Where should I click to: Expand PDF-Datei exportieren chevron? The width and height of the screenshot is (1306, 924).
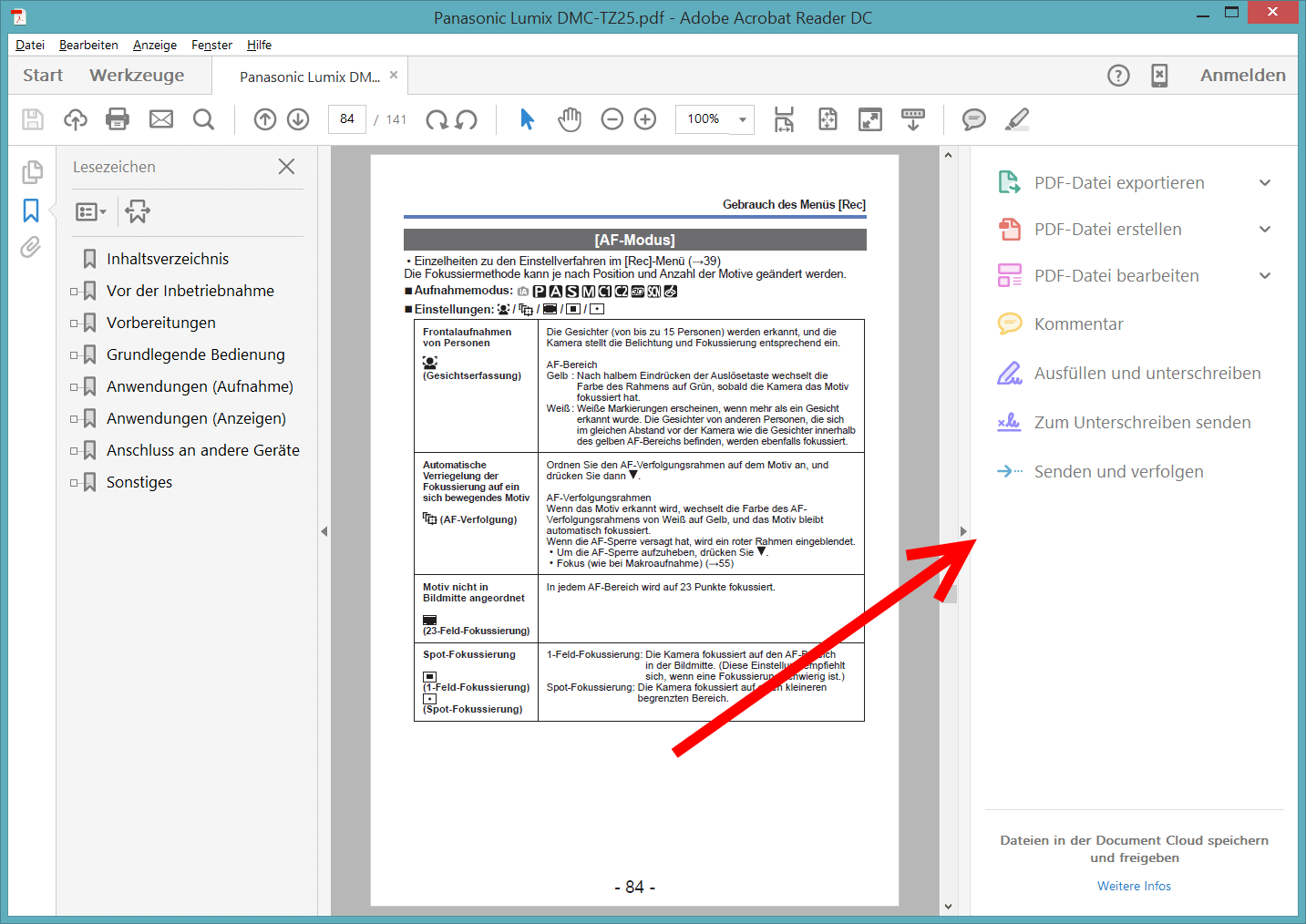point(1265,183)
